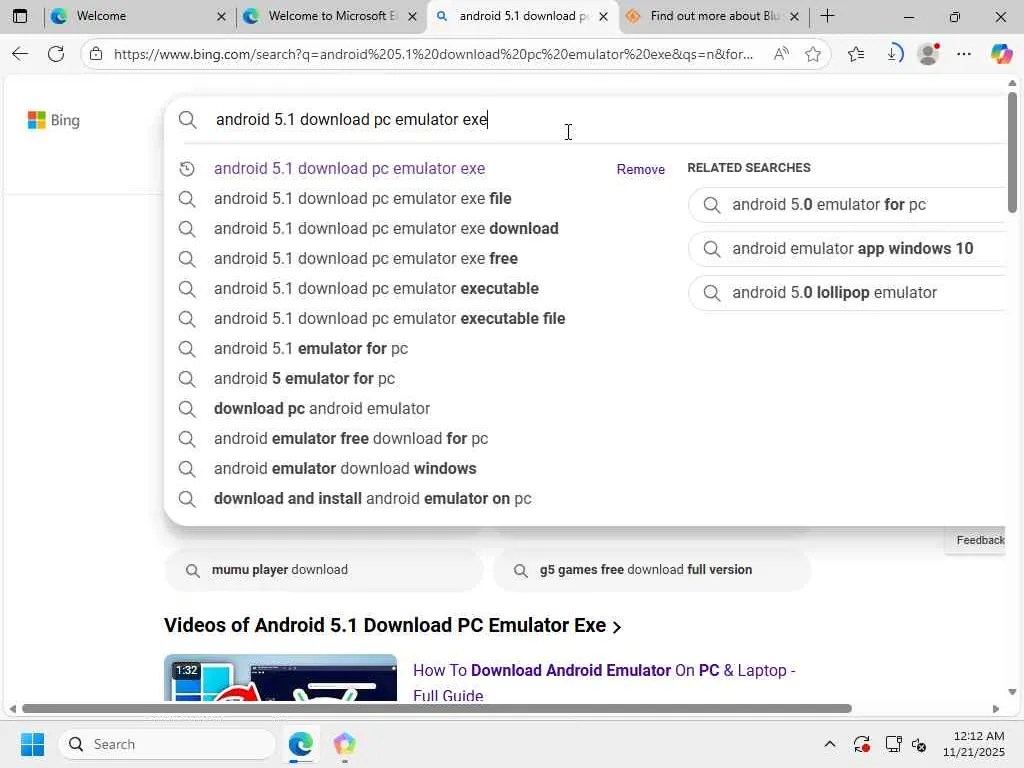Pick suggestion android 5.1 emulator for pc
This screenshot has height=768, width=1024.
311,349
